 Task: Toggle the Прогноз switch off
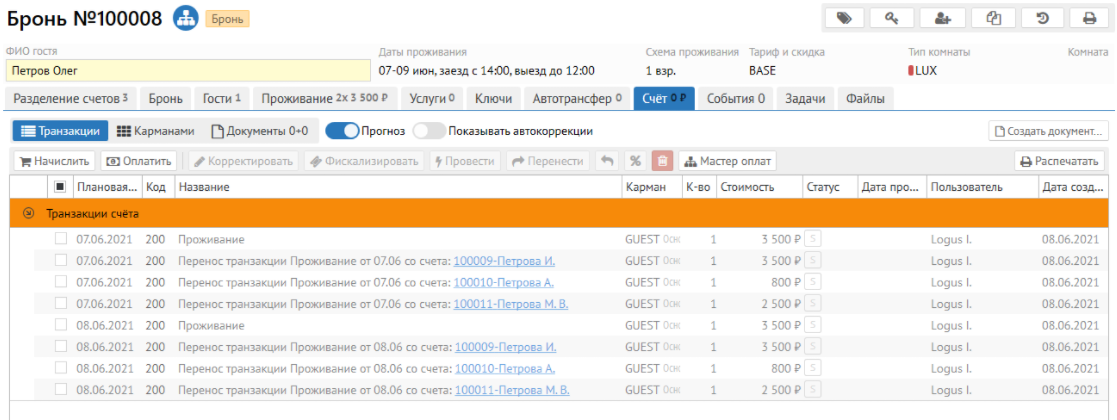[342, 131]
